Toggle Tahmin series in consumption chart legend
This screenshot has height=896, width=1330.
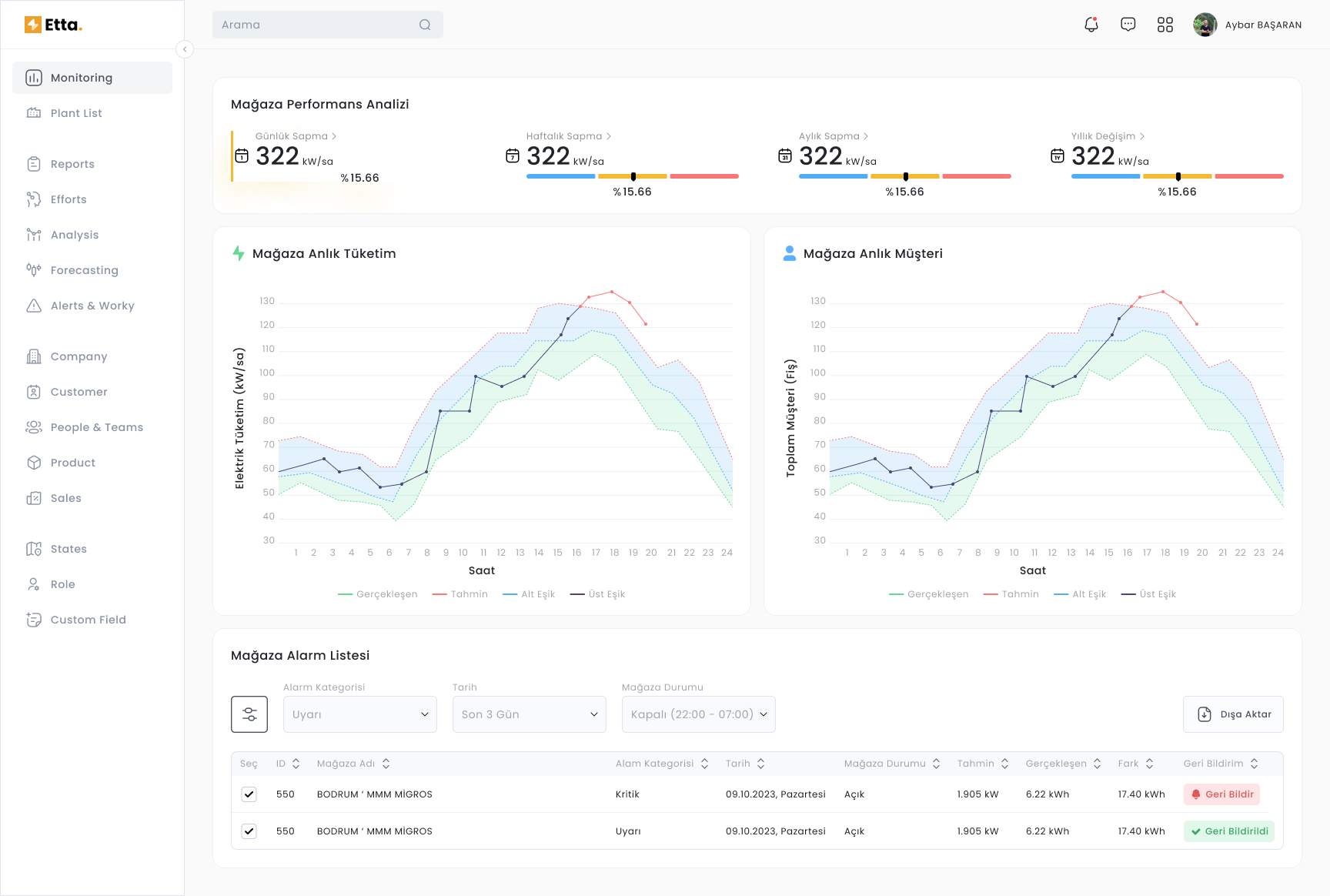[x=460, y=594]
